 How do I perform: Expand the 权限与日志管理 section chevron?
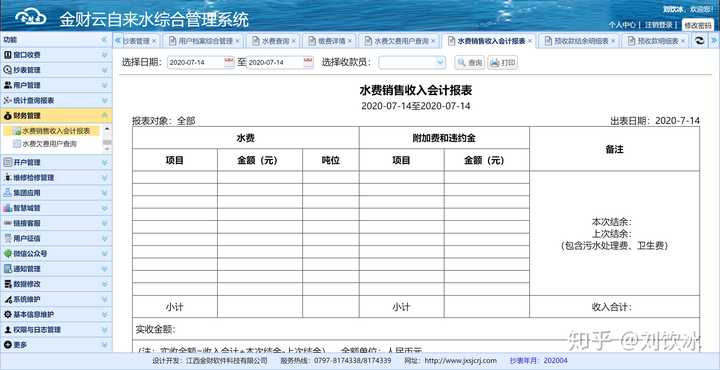pyautogui.click(x=104, y=330)
